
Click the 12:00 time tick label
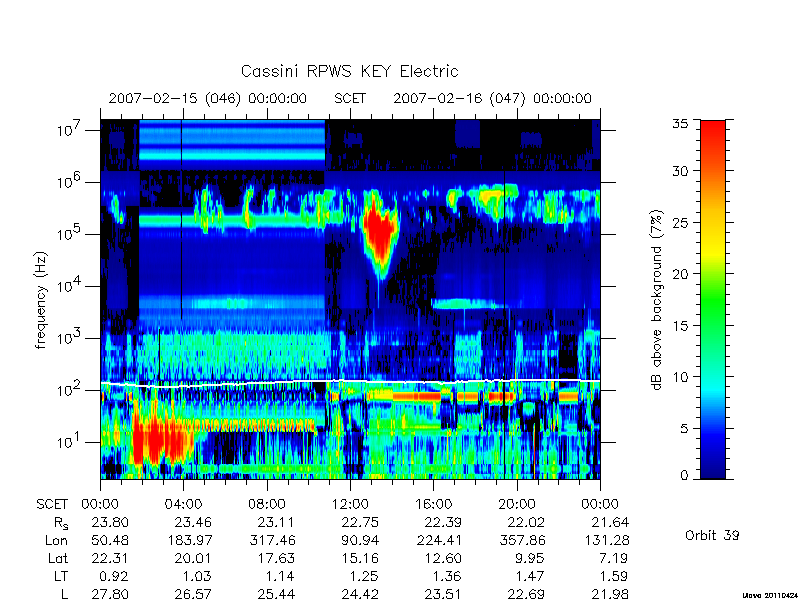coord(350,504)
